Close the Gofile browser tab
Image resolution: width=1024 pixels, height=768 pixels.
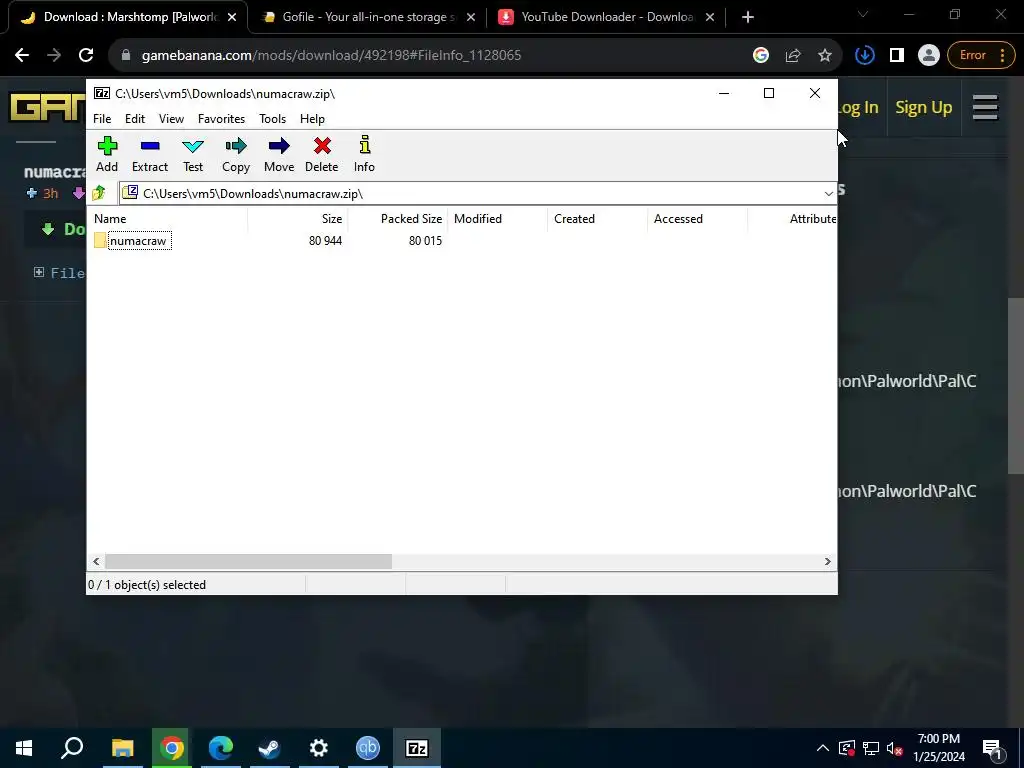pos(471,17)
